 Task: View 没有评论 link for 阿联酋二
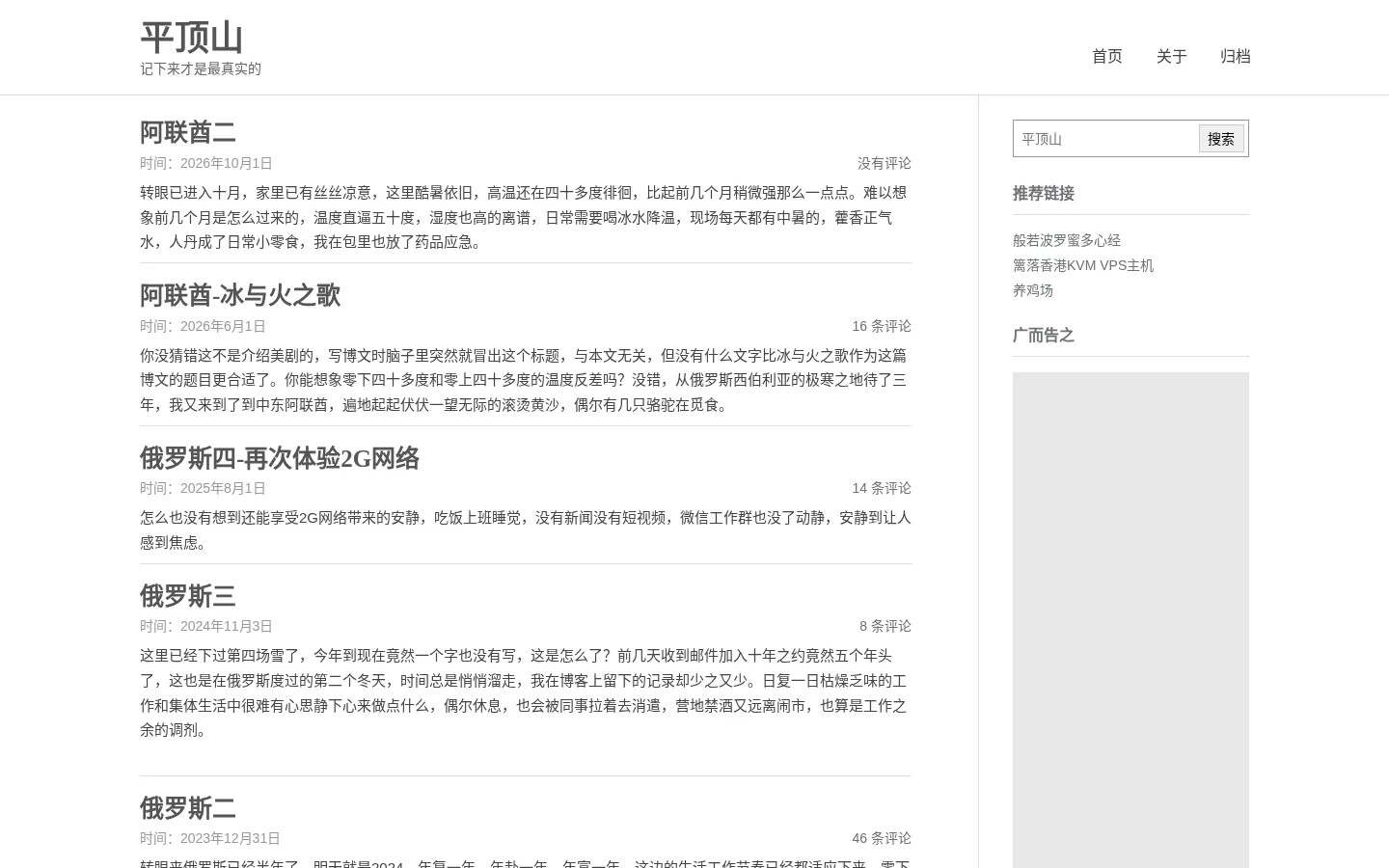pos(885,163)
